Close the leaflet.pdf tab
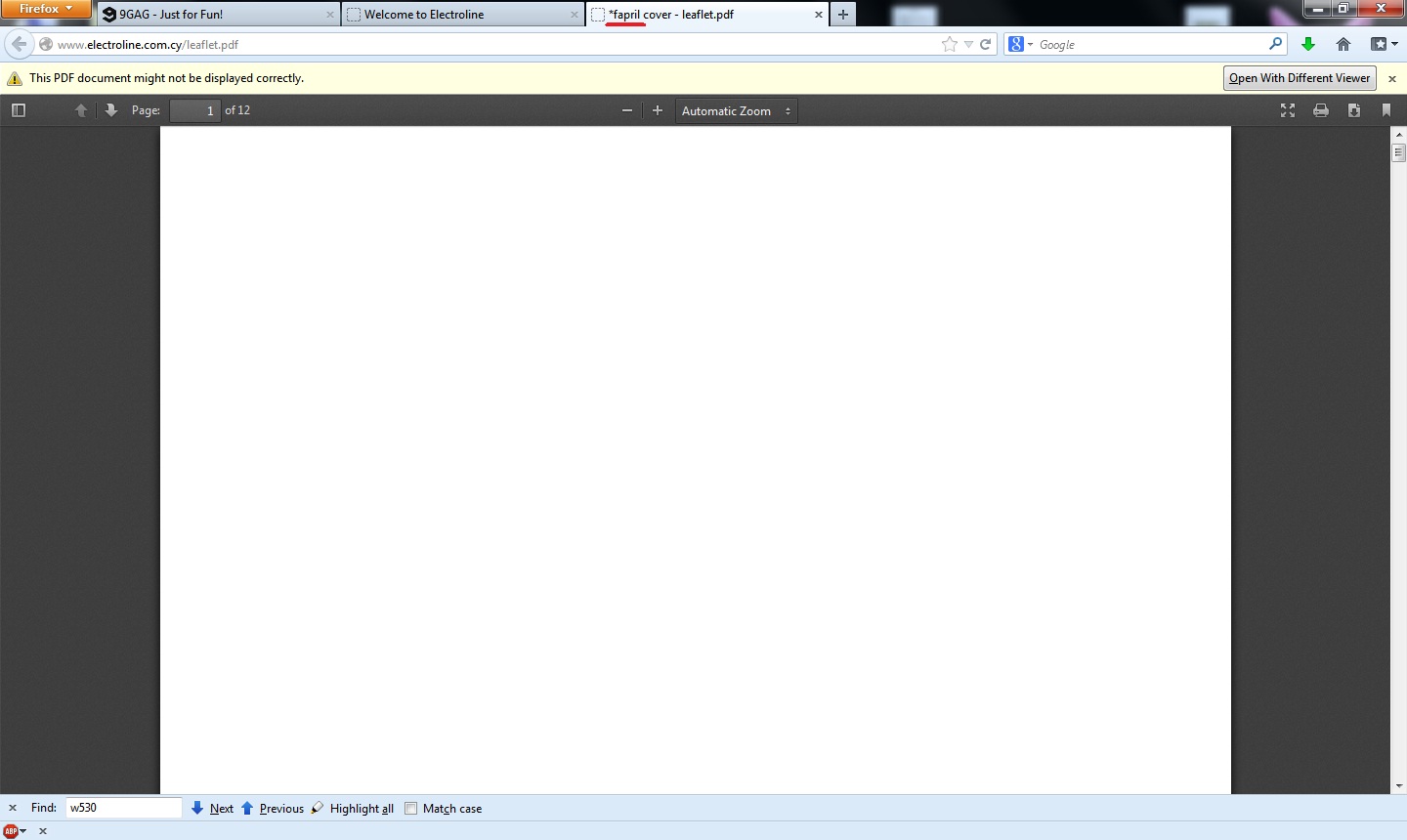 [x=818, y=15]
